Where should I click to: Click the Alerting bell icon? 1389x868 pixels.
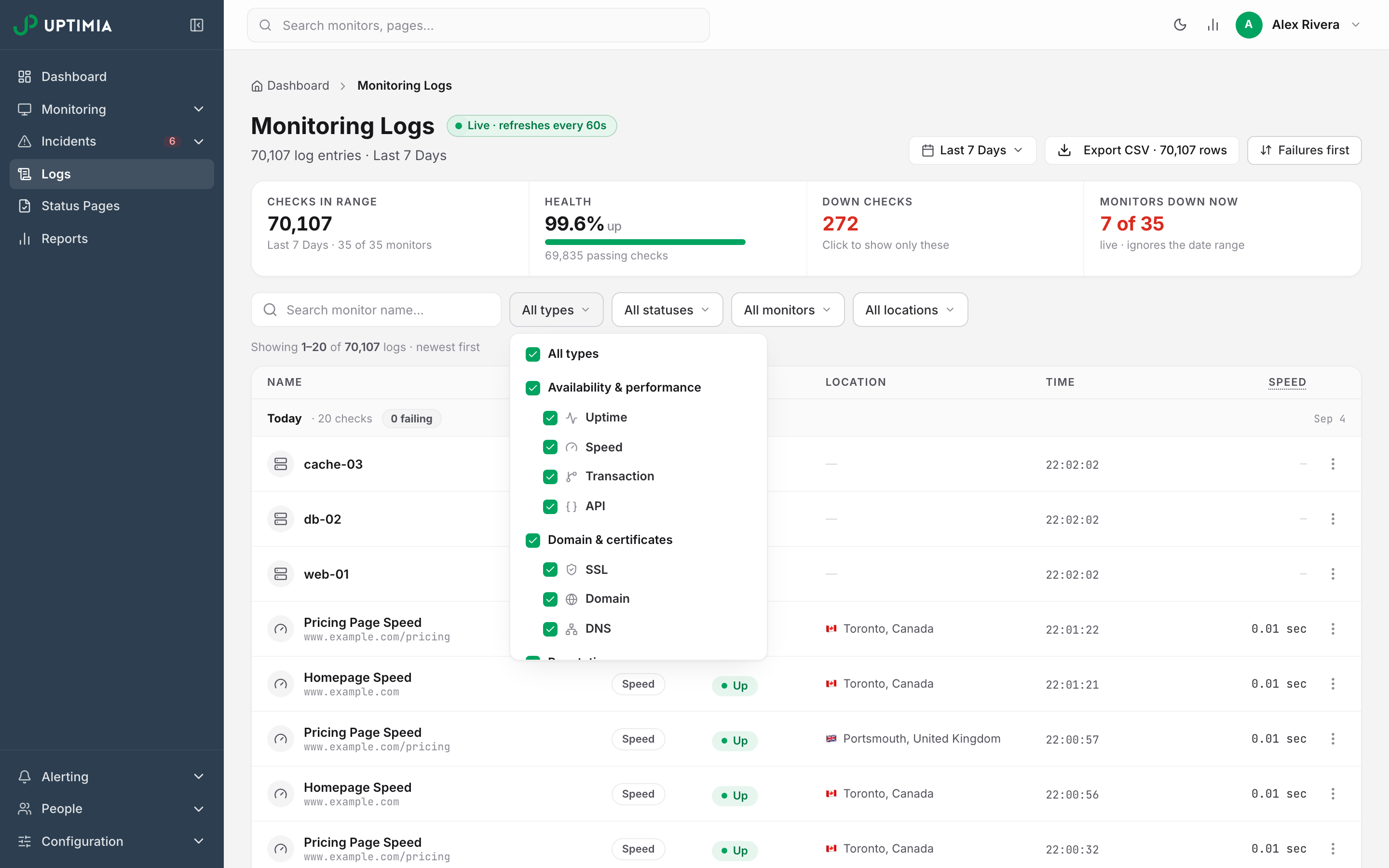point(24,776)
